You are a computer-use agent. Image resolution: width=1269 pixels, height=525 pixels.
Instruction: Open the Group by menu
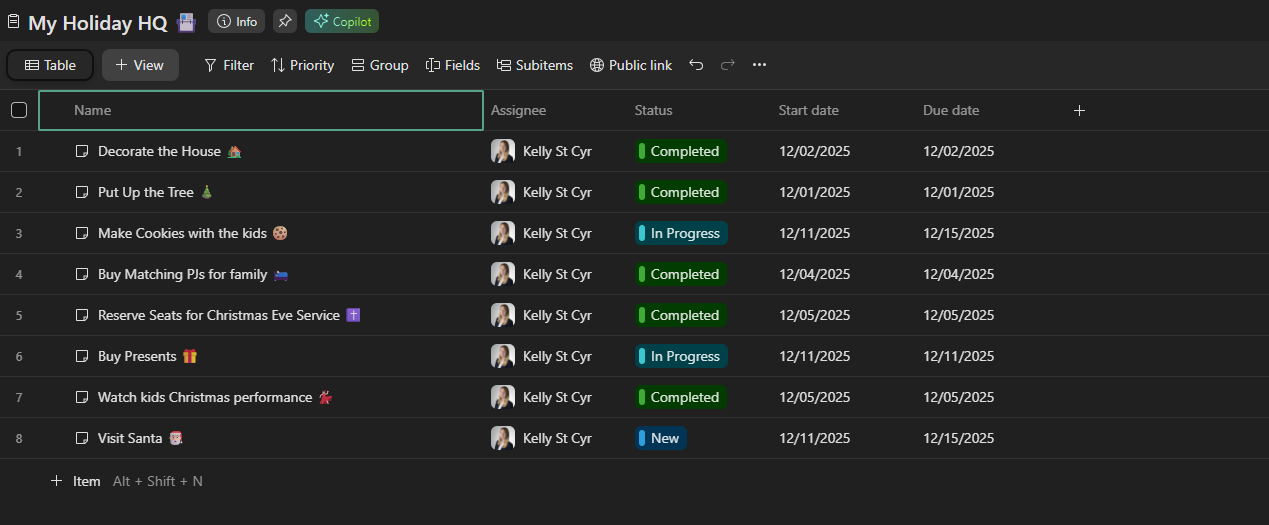point(380,65)
